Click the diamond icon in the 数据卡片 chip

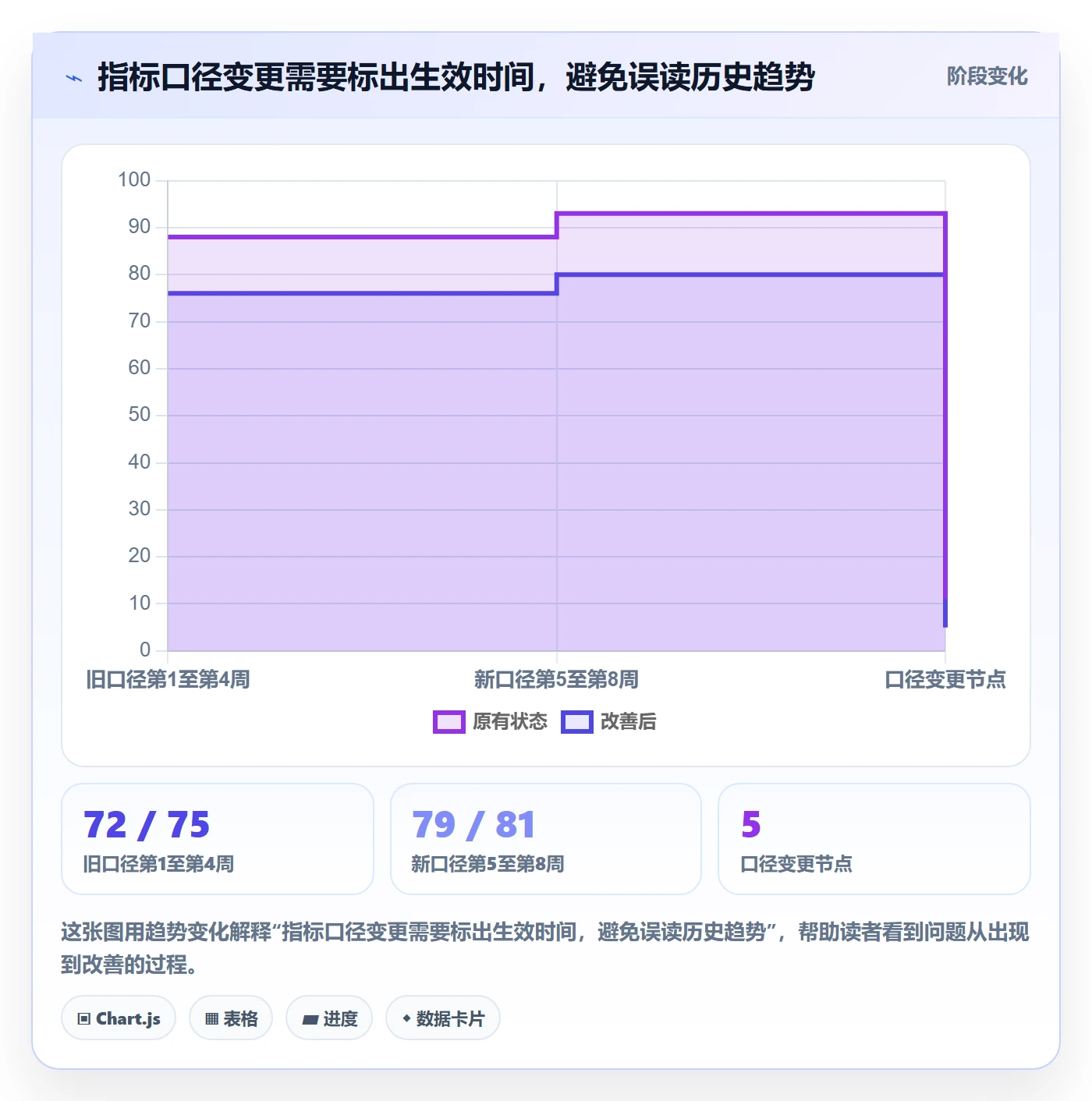tap(406, 1018)
